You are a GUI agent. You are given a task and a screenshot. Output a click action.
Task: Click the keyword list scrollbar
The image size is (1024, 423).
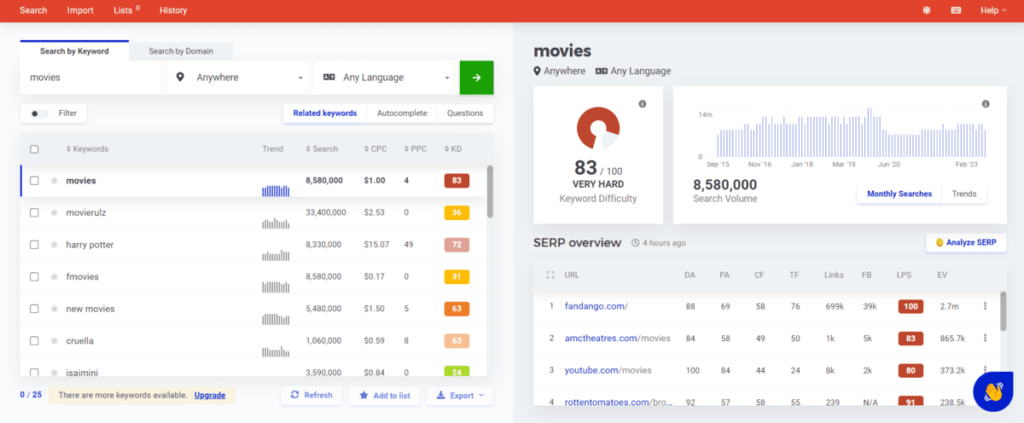pos(490,191)
